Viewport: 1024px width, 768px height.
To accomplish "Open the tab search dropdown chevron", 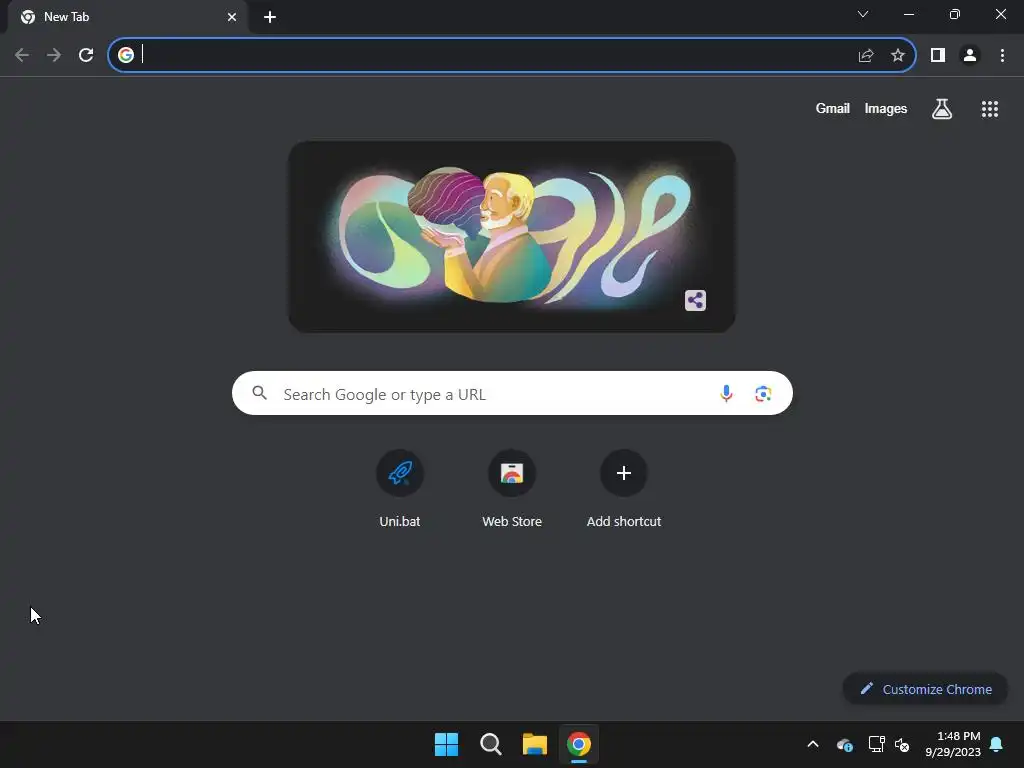I will 863,14.
